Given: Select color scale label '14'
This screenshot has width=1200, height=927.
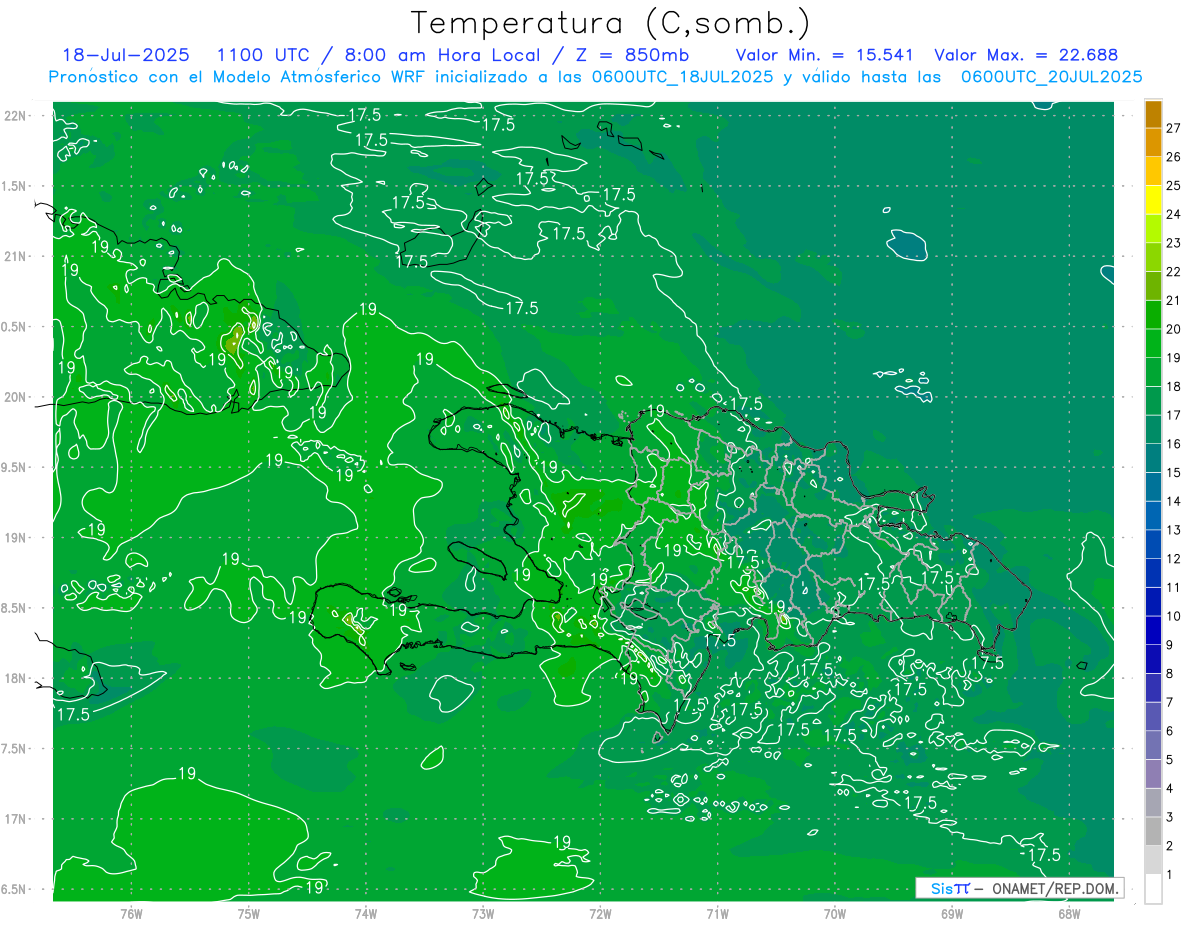Looking at the screenshot, I should tap(1173, 501).
